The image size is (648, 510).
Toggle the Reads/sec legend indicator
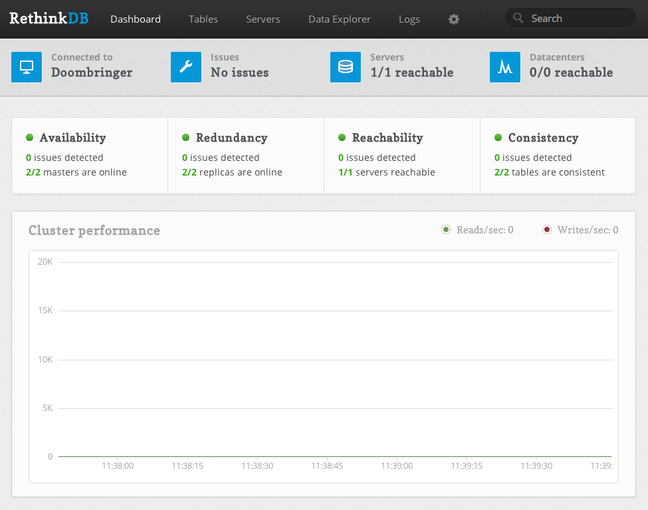click(446, 229)
